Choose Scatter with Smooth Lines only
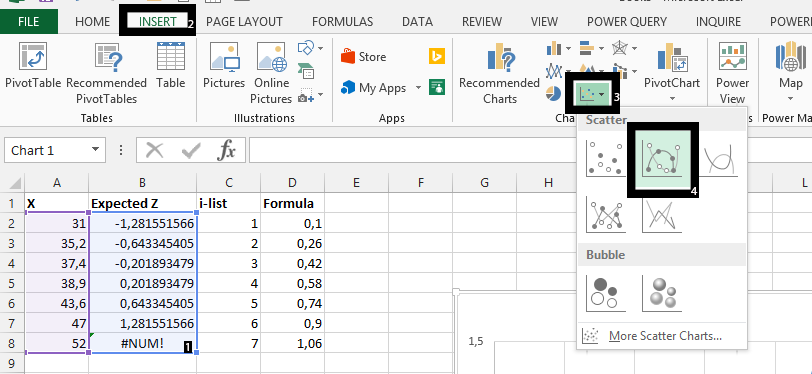812x374 pixels. [x=720, y=159]
